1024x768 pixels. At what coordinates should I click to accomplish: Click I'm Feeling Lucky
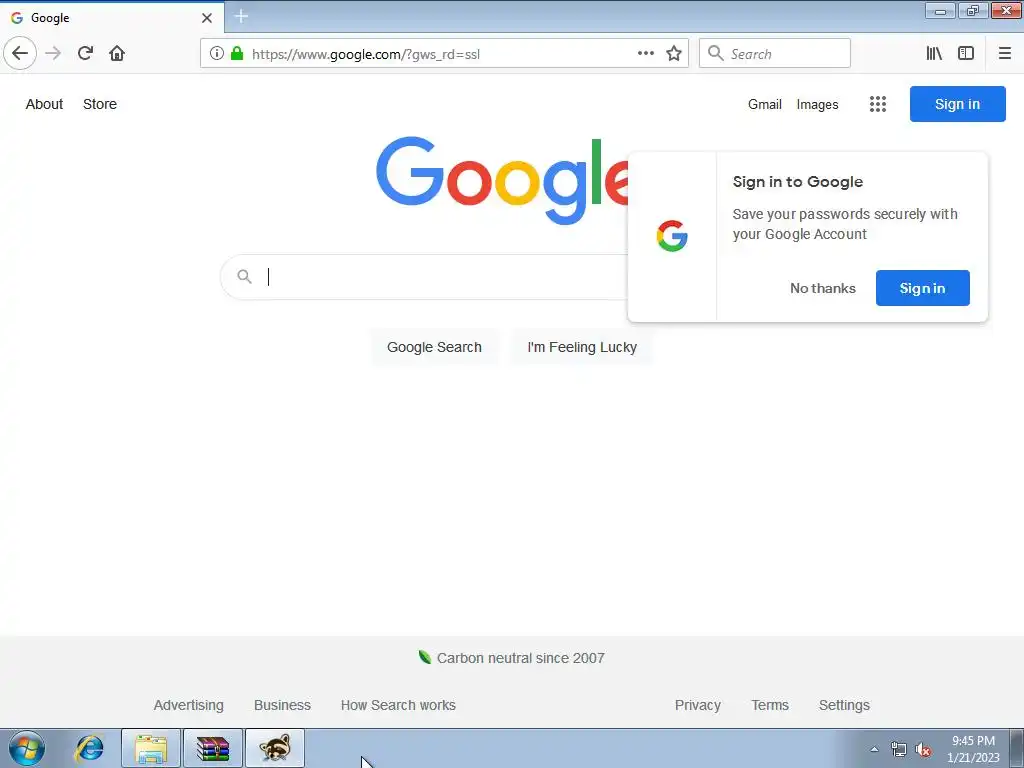point(582,347)
